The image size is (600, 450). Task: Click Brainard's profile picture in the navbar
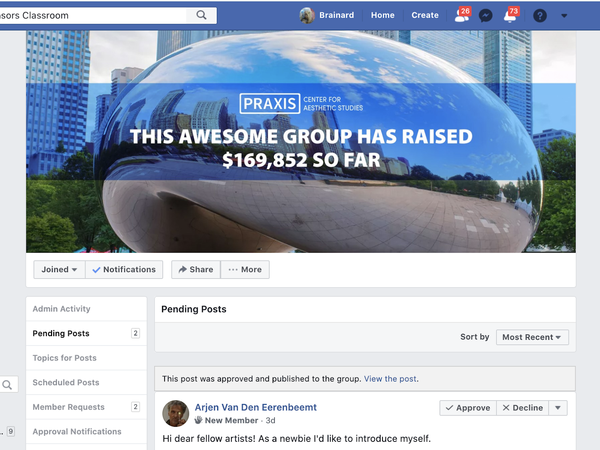pyautogui.click(x=307, y=15)
